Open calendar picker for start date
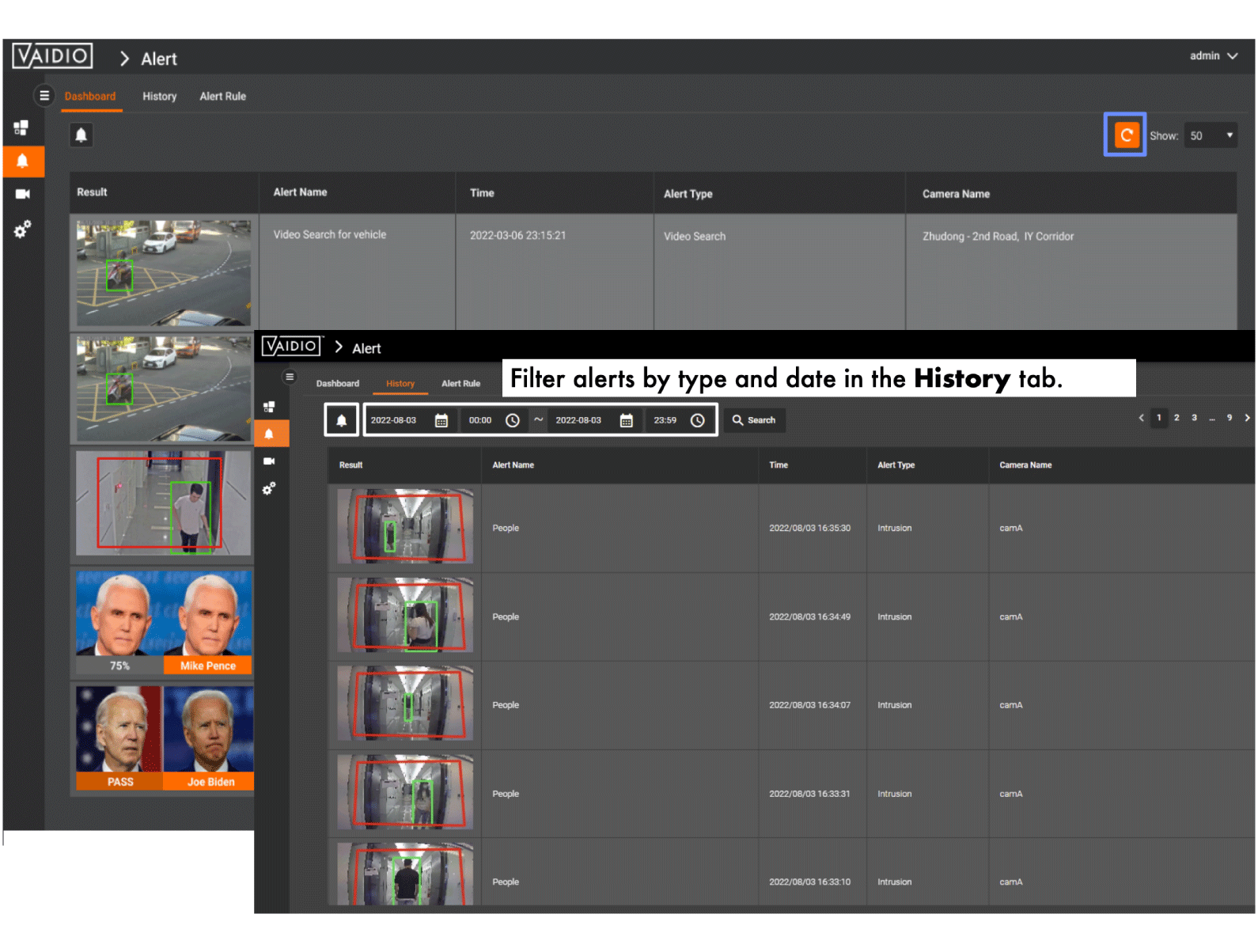This screenshot has height=952, width=1258. click(441, 421)
